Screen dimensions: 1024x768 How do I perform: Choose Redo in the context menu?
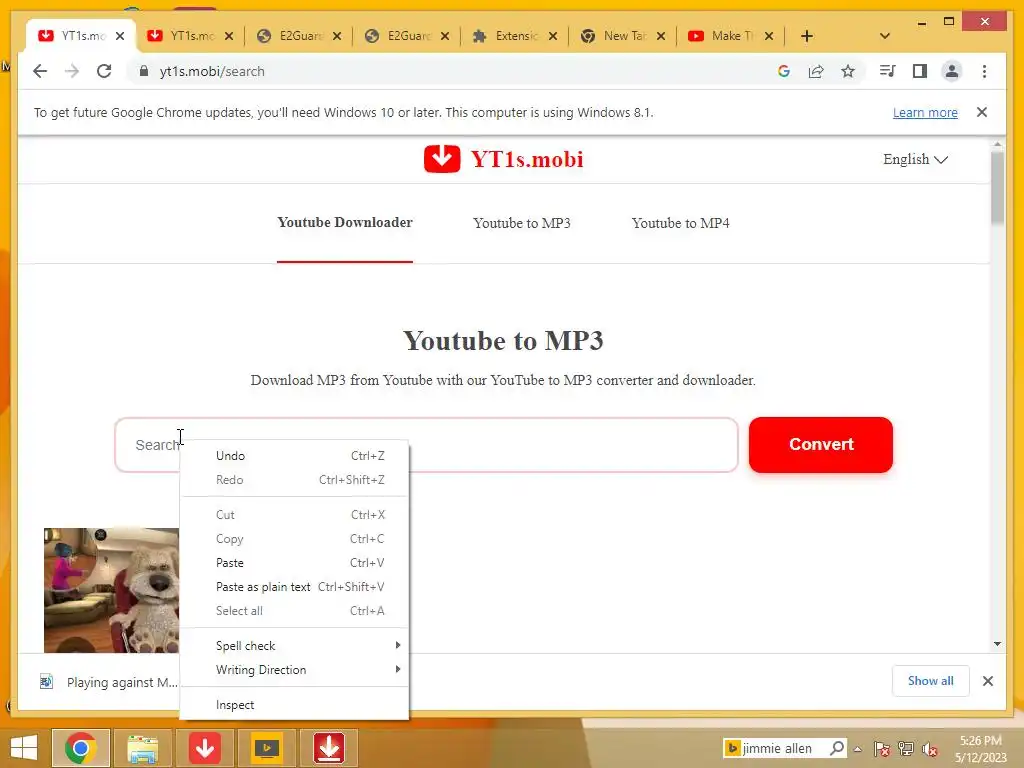pyautogui.click(x=295, y=480)
